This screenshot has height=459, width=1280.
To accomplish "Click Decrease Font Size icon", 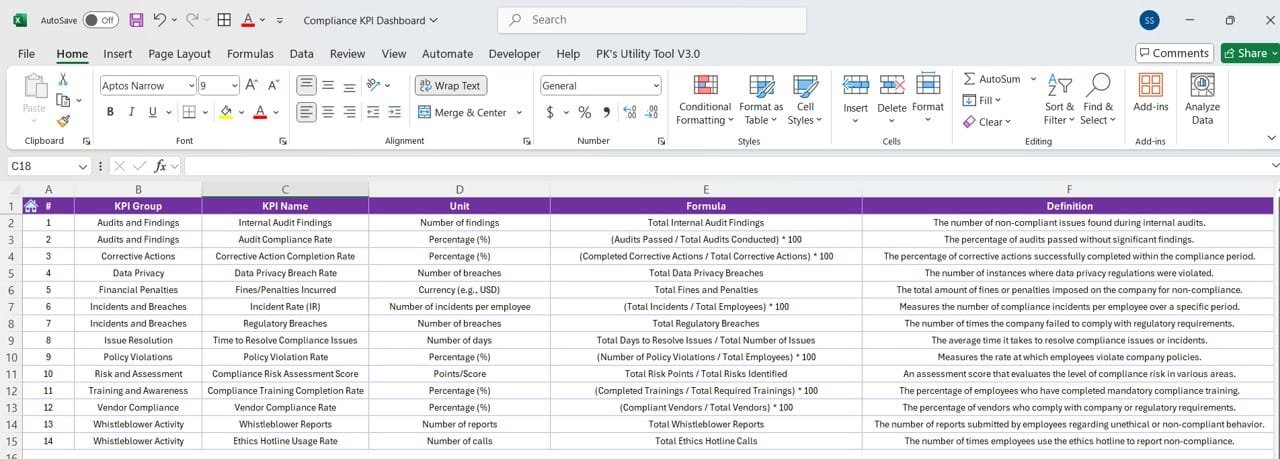I will click(x=276, y=85).
